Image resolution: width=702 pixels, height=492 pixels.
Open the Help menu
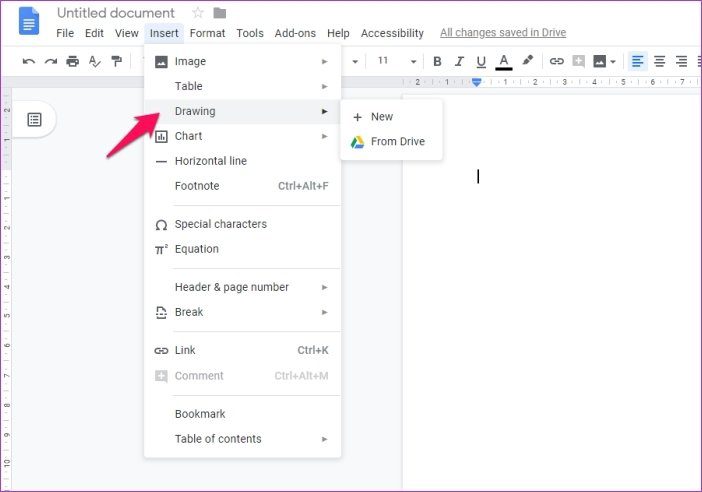click(338, 33)
